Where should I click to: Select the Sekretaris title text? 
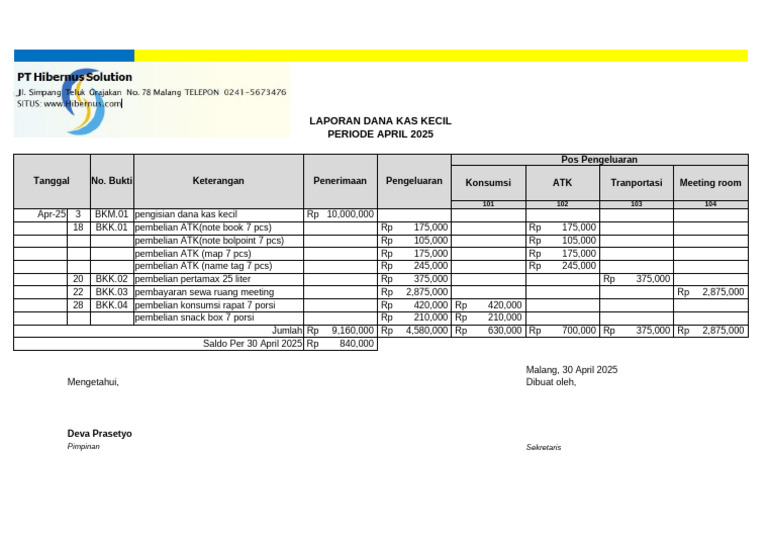point(544,448)
